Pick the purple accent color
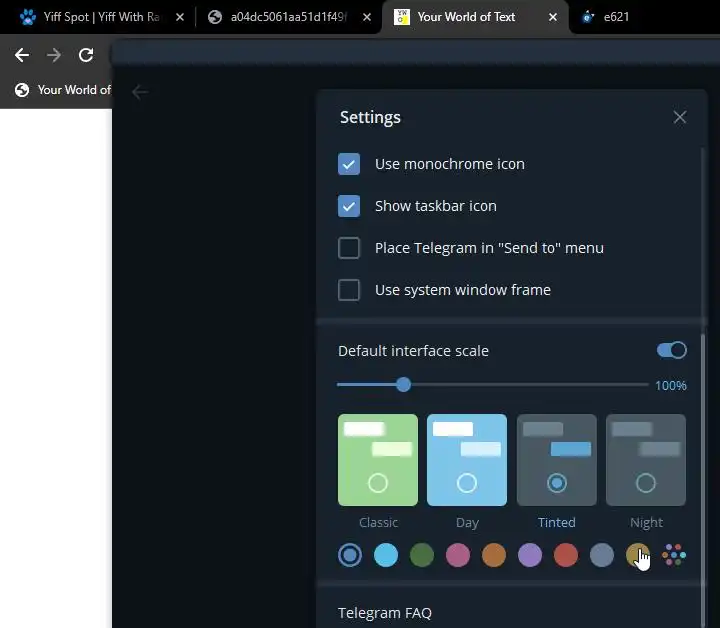This screenshot has width=720, height=628. (x=530, y=555)
